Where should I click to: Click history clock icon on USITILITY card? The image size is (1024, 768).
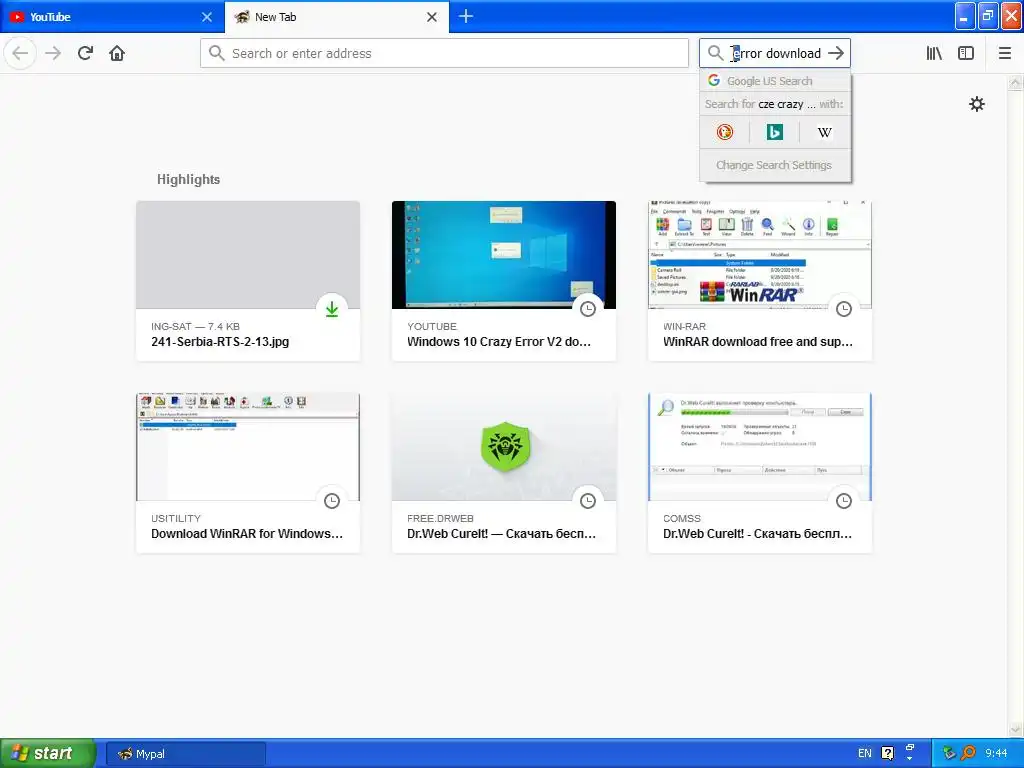tap(332, 501)
